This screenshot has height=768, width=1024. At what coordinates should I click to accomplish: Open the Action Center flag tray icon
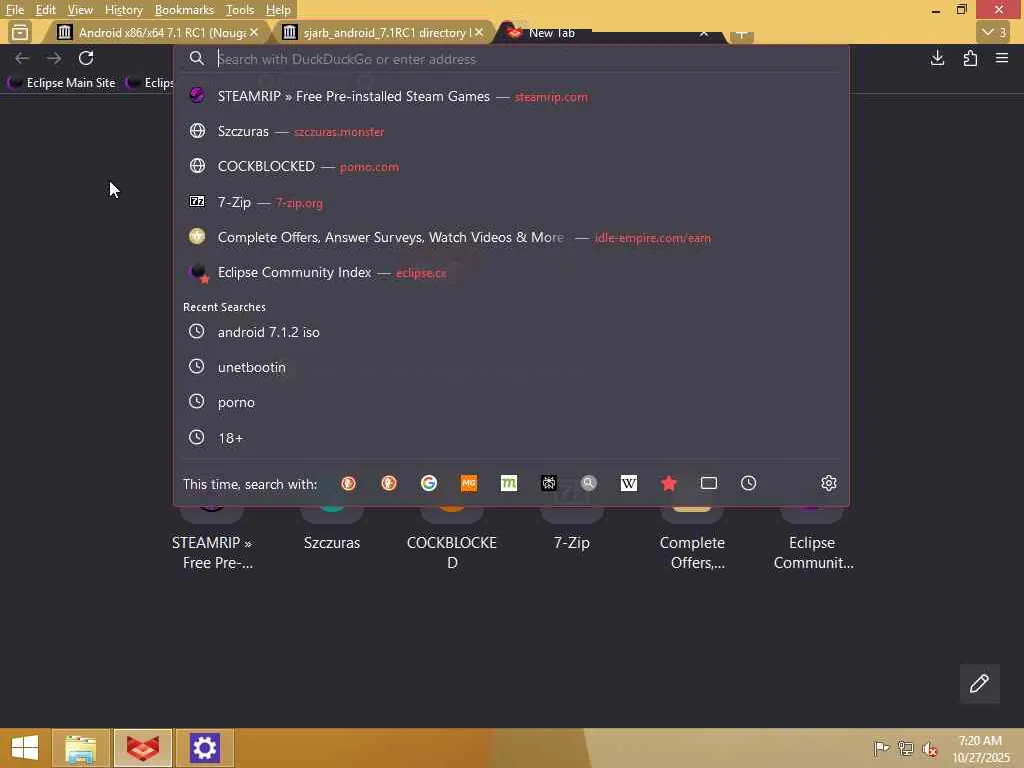881,748
